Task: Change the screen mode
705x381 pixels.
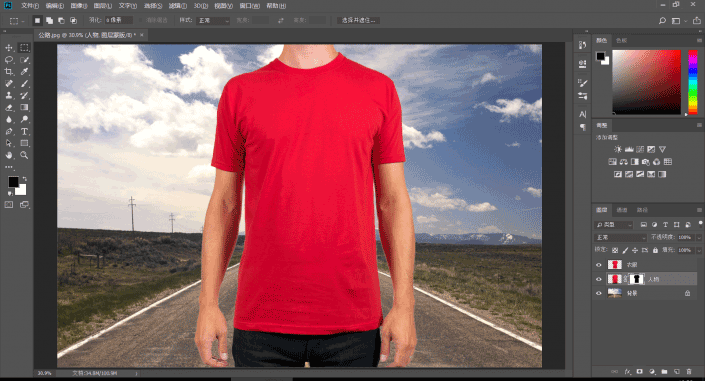Action: pyautogui.click(x=24, y=205)
